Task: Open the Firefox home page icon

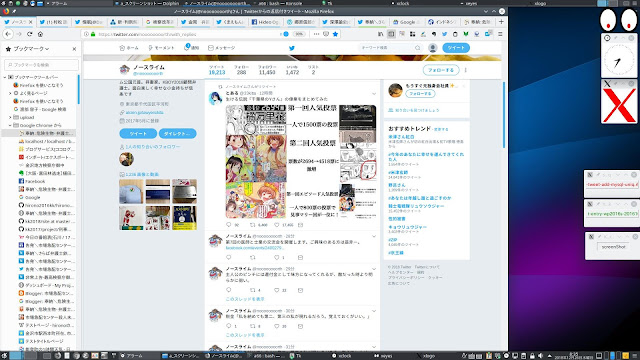Action: point(40,34)
